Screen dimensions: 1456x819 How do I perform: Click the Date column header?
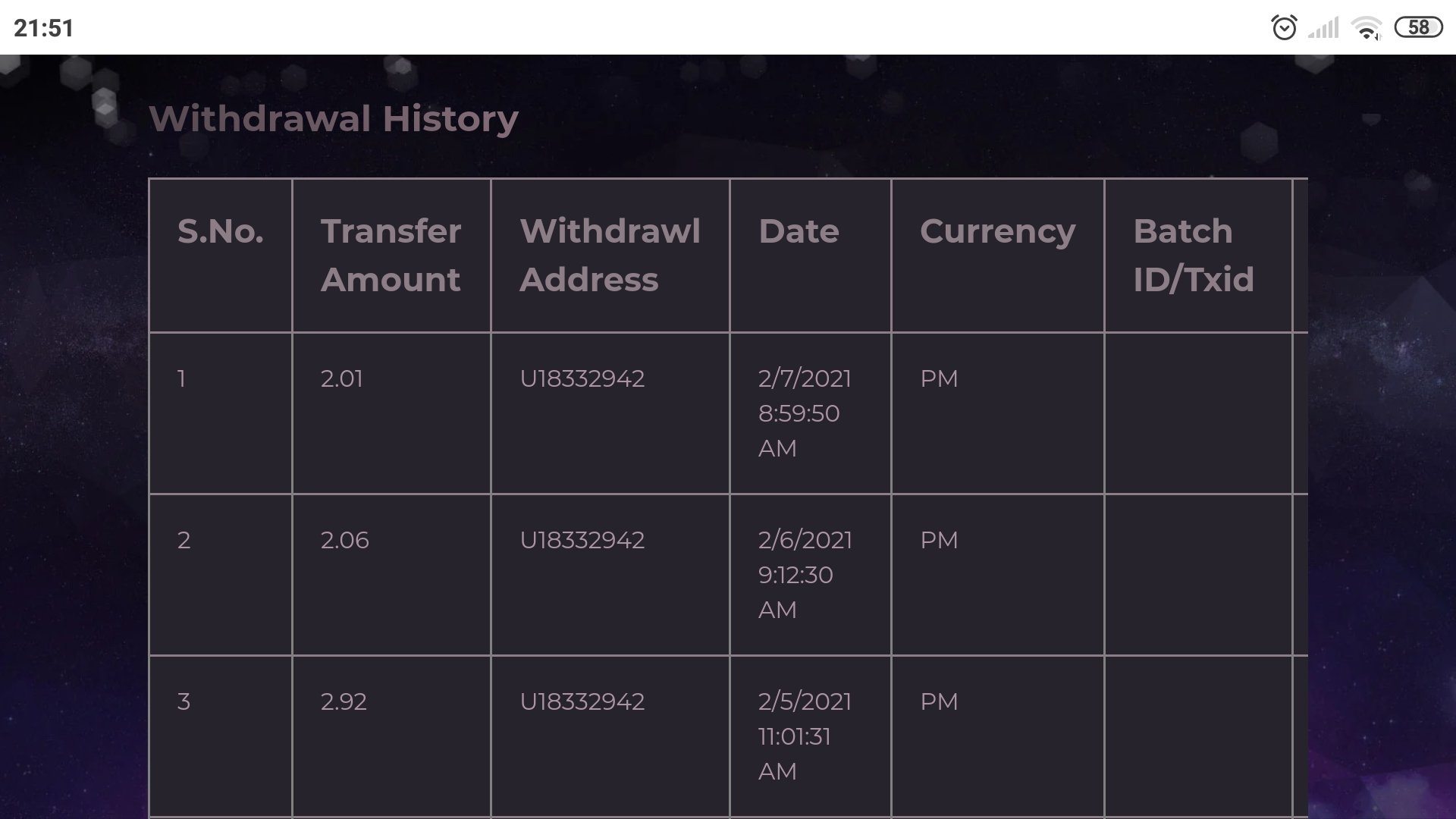pyautogui.click(x=799, y=231)
